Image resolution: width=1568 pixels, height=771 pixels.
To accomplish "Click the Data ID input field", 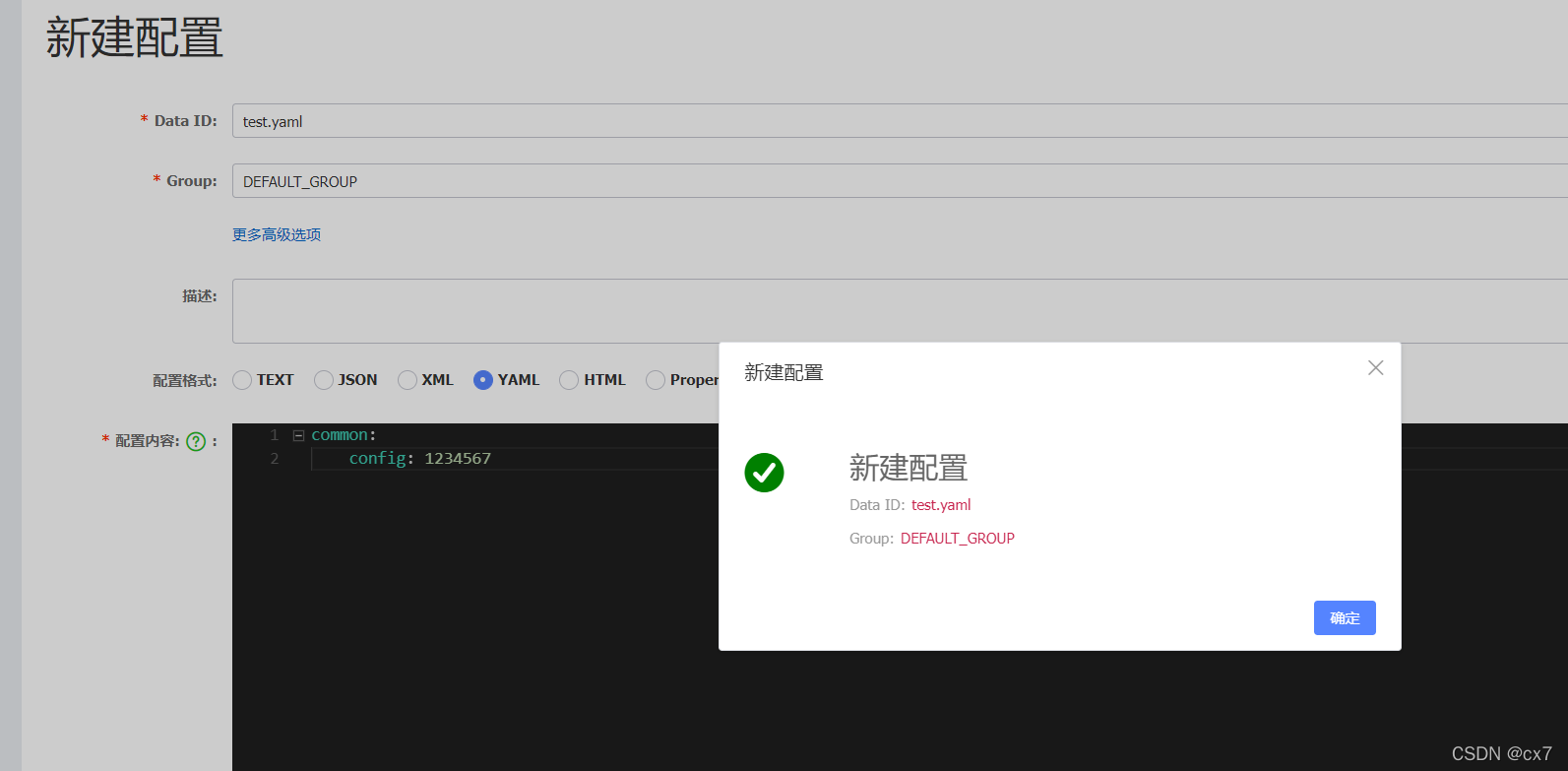I will click(900, 121).
